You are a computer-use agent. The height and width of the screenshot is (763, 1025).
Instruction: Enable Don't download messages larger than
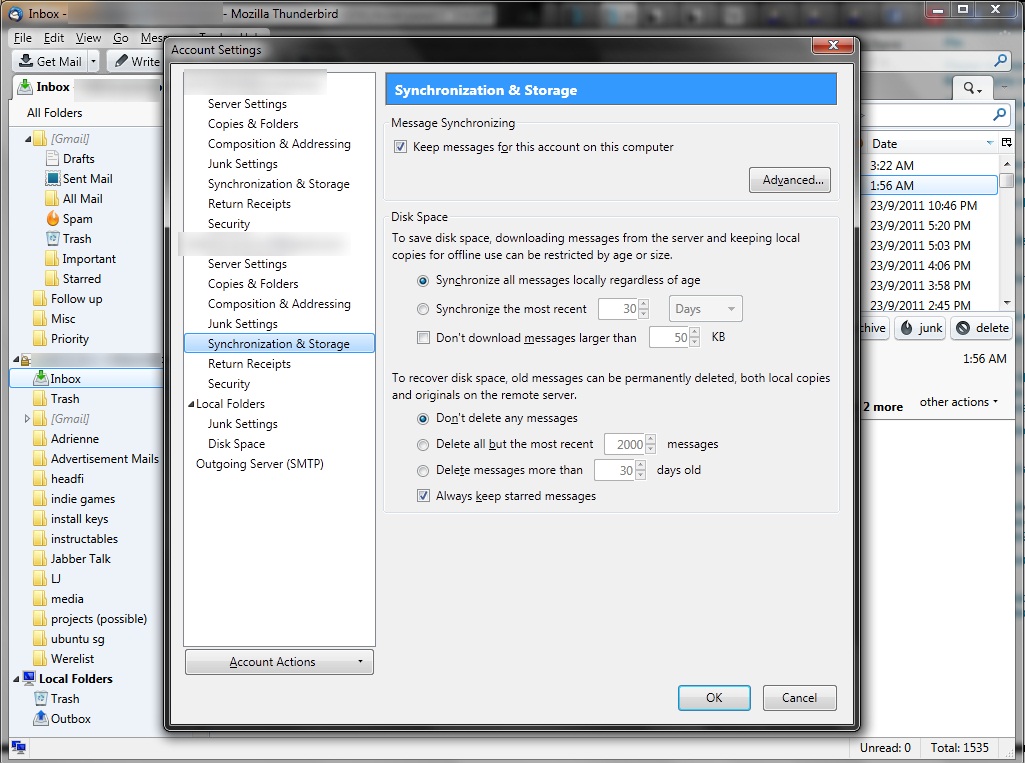[x=424, y=337]
